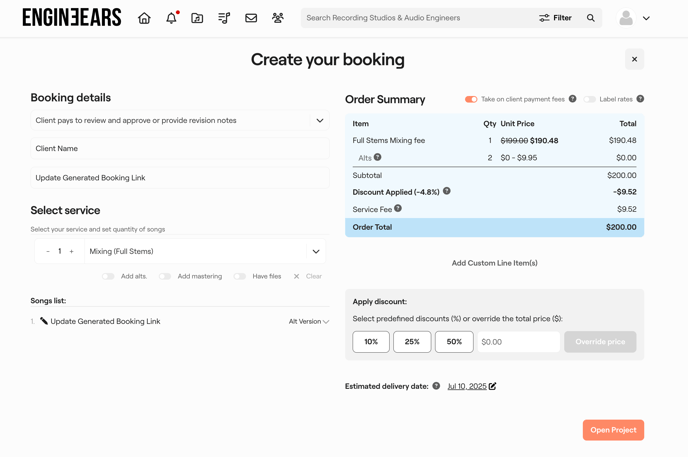Toggle Take on client payment fees
Image resolution: width=688 pixels, height=457 pixels.
(x=471, y=99)
